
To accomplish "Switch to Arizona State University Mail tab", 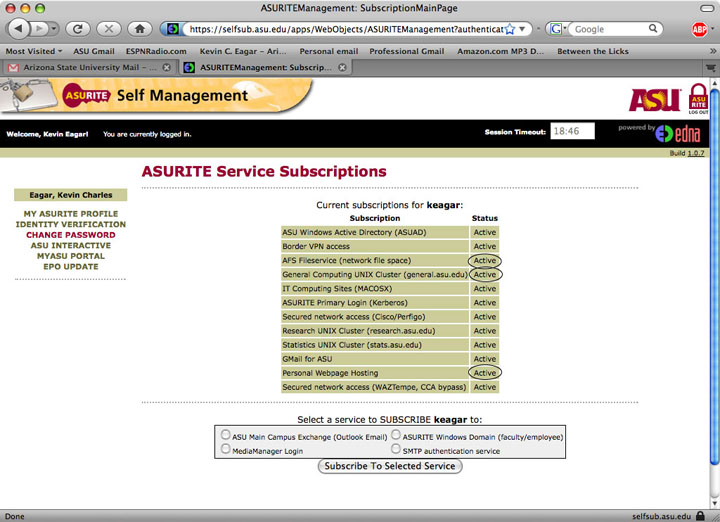I will (x=87, y=67).
